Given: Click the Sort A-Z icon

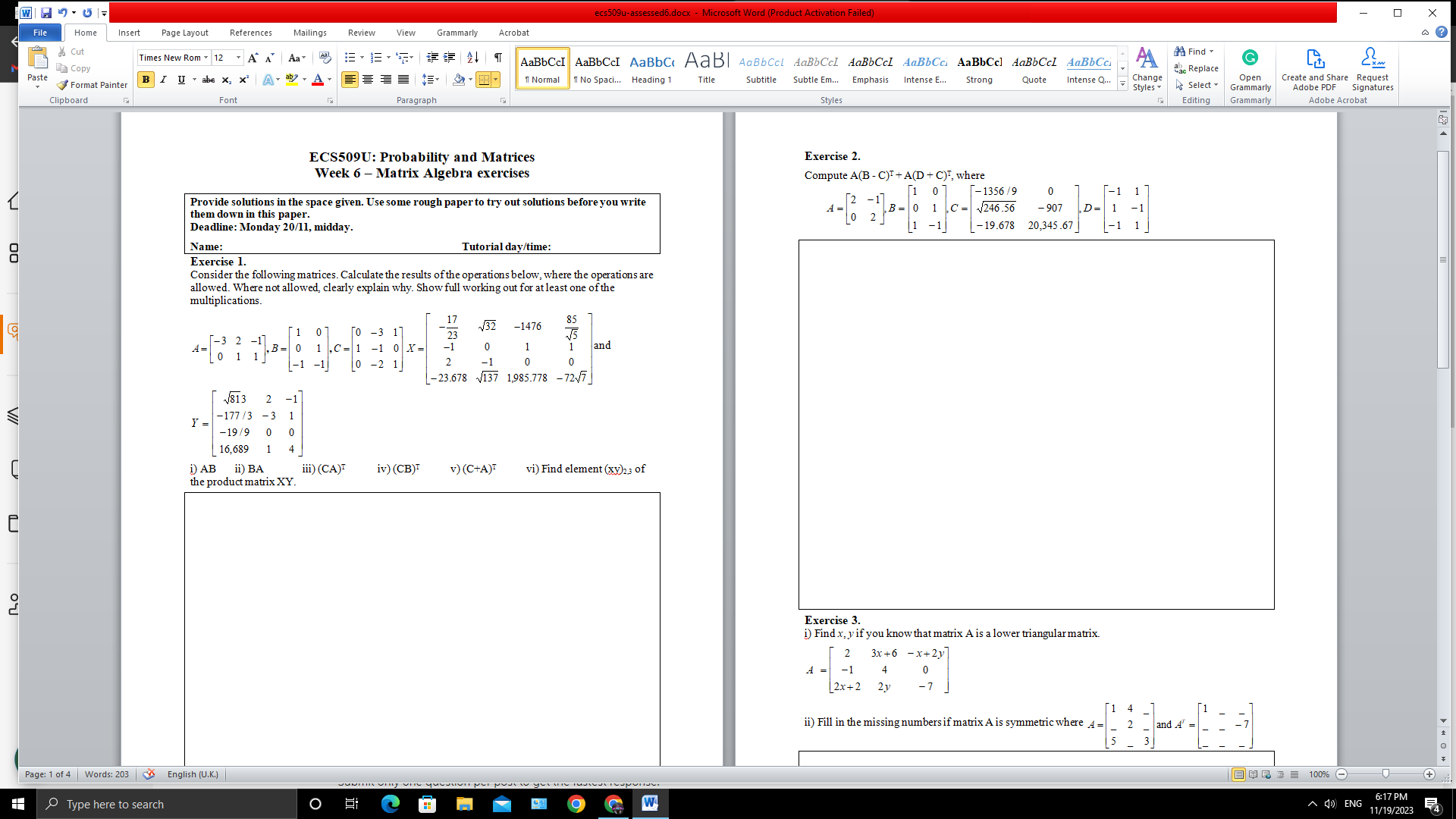Looking at the screenshot, I should point(472,58).
